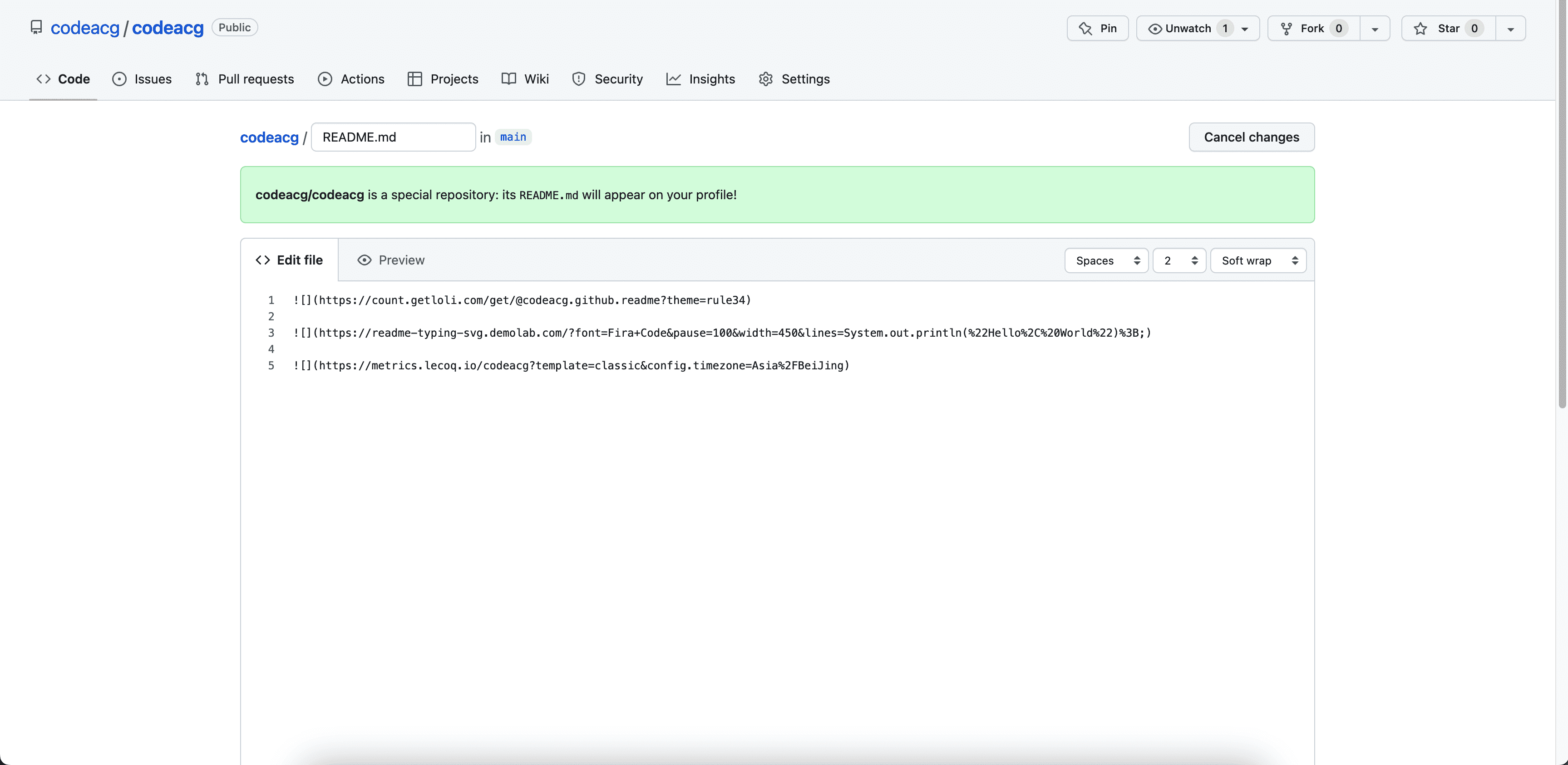
Task: Click the watcher count badge showing 1
Action: point(1225,29)
